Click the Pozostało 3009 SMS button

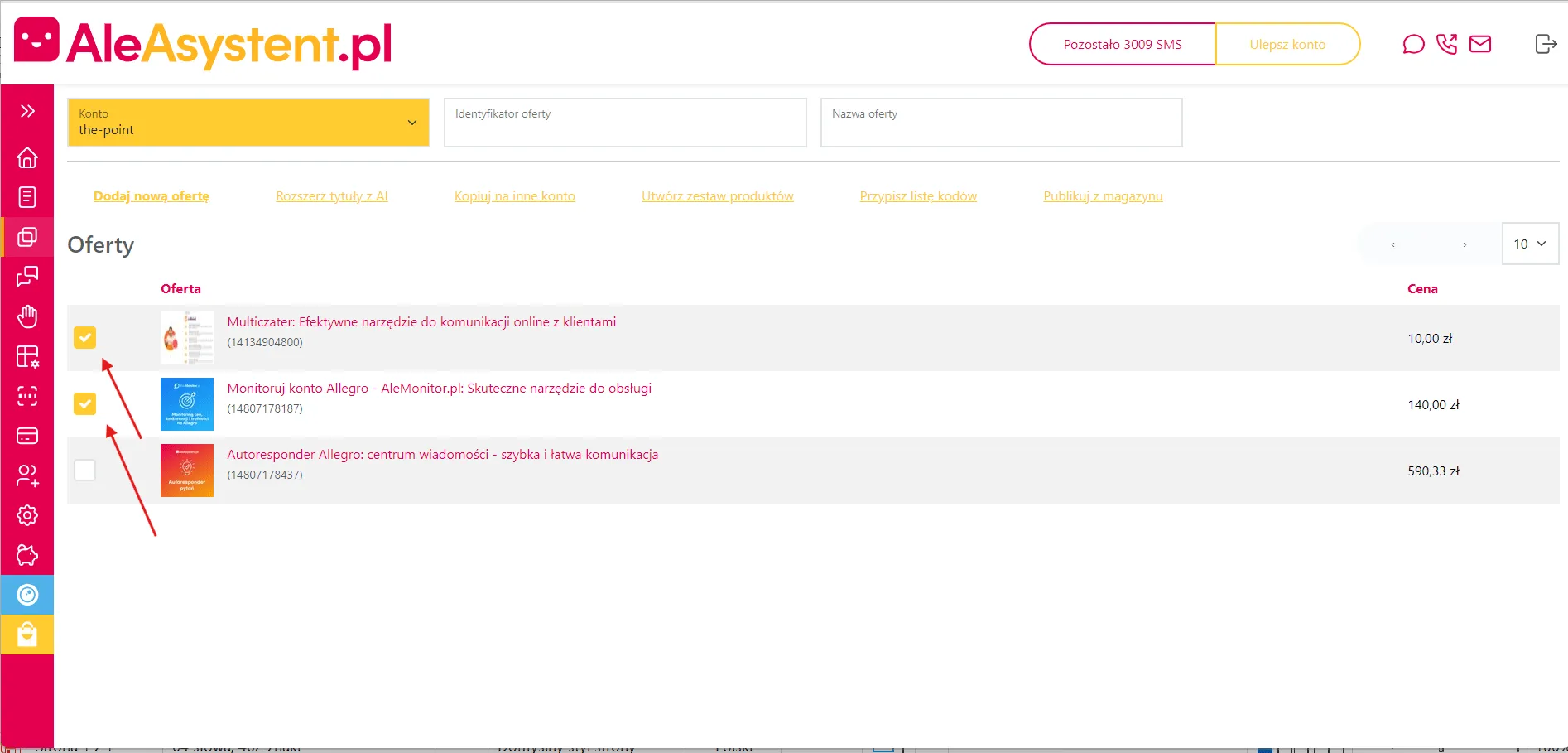(1123, 44)
